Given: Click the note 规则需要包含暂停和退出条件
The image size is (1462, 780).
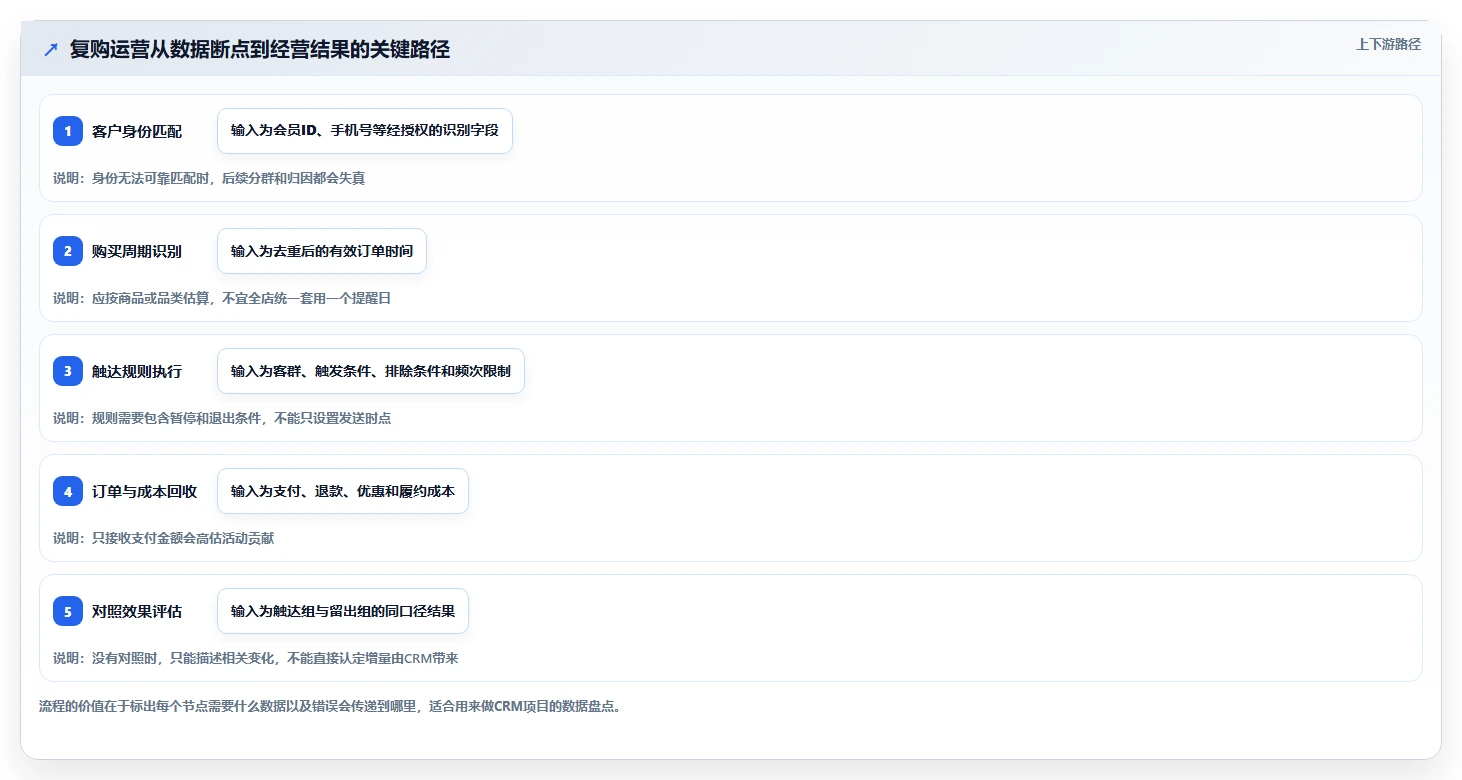Looking at the screenshot, I should 222,418.
